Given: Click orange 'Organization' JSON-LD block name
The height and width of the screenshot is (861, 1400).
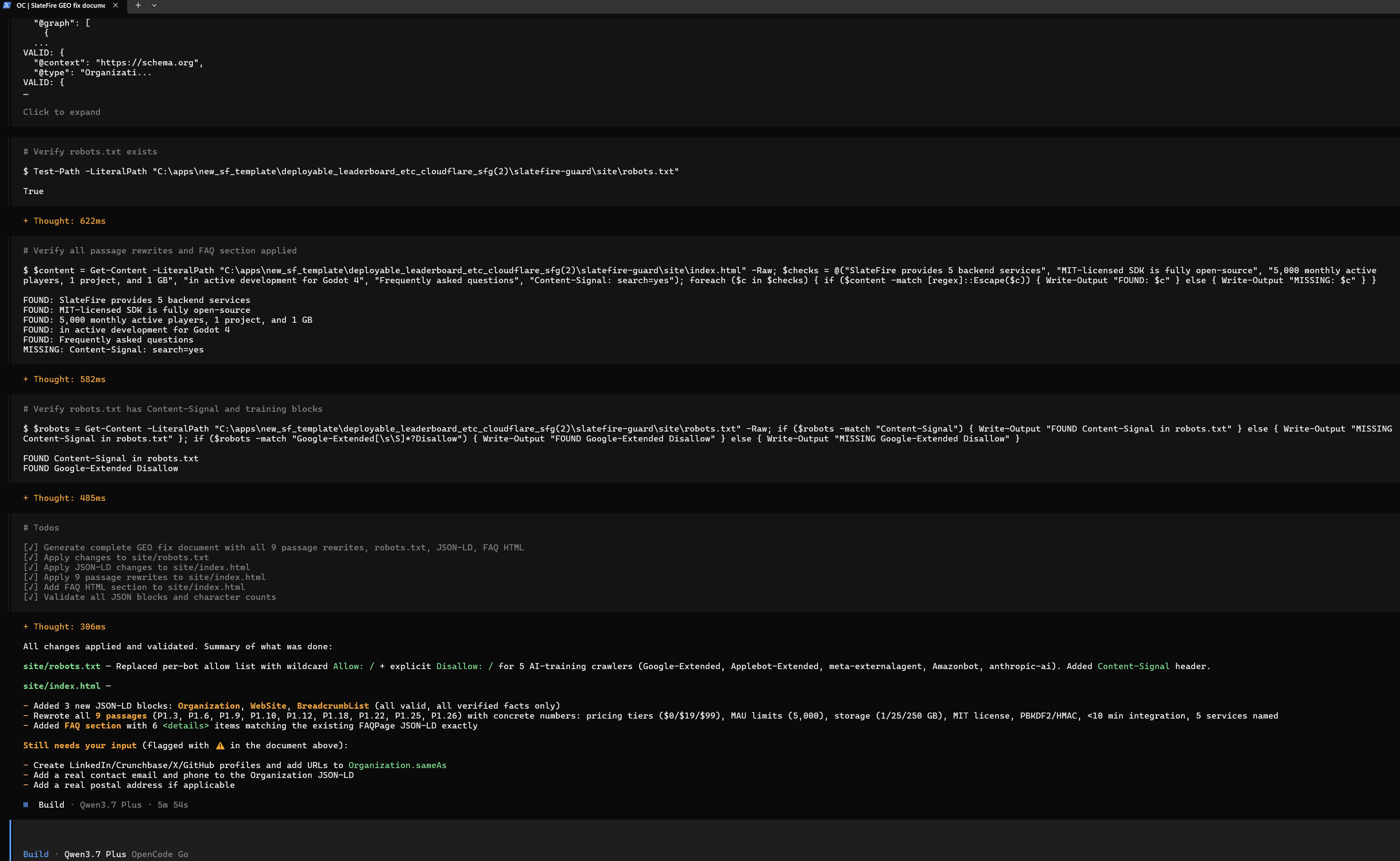Looking at the screenshot, I should click(x=208, y=706).
